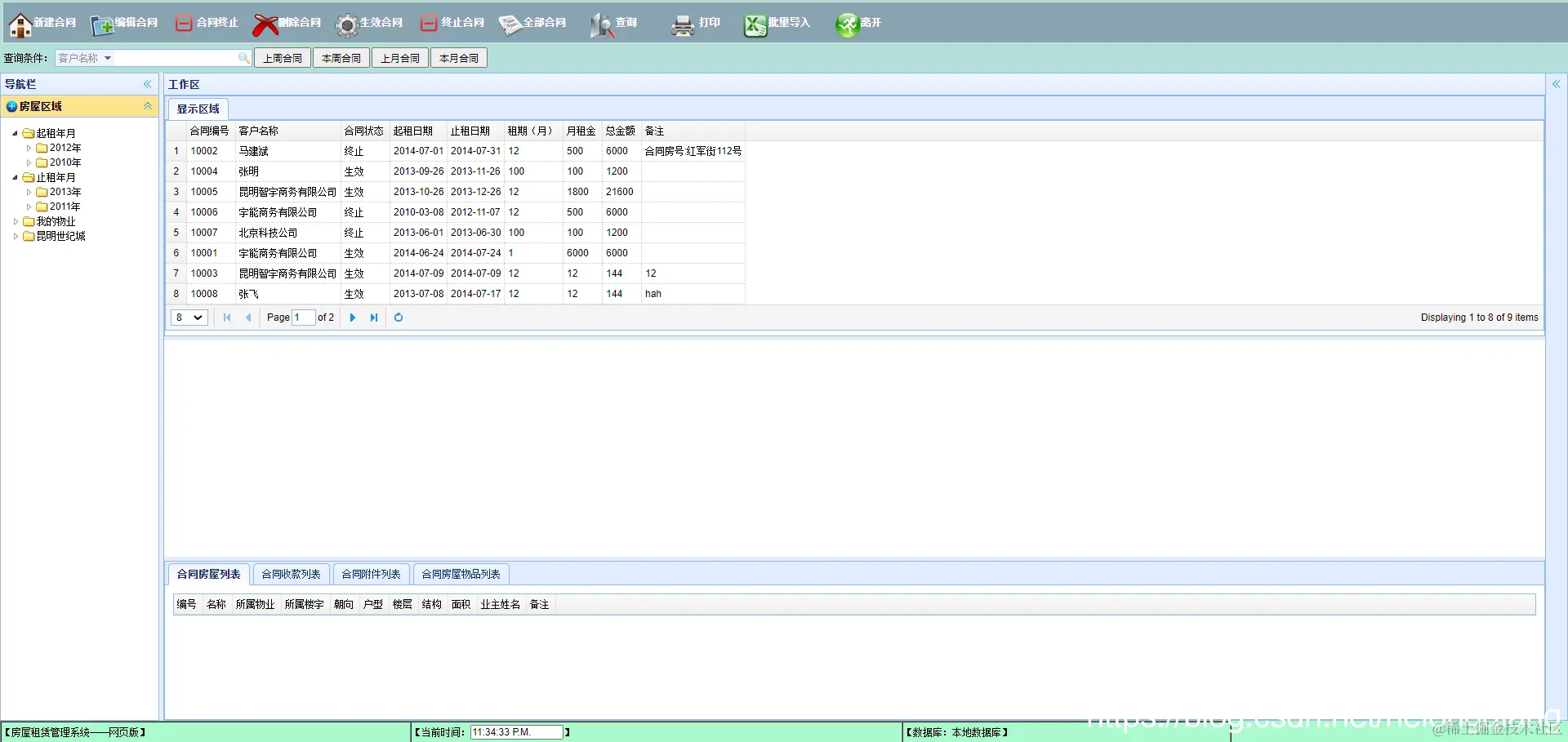Select contract row 10002 马建斌
1568x742 pixels.
tap(456, 151)
